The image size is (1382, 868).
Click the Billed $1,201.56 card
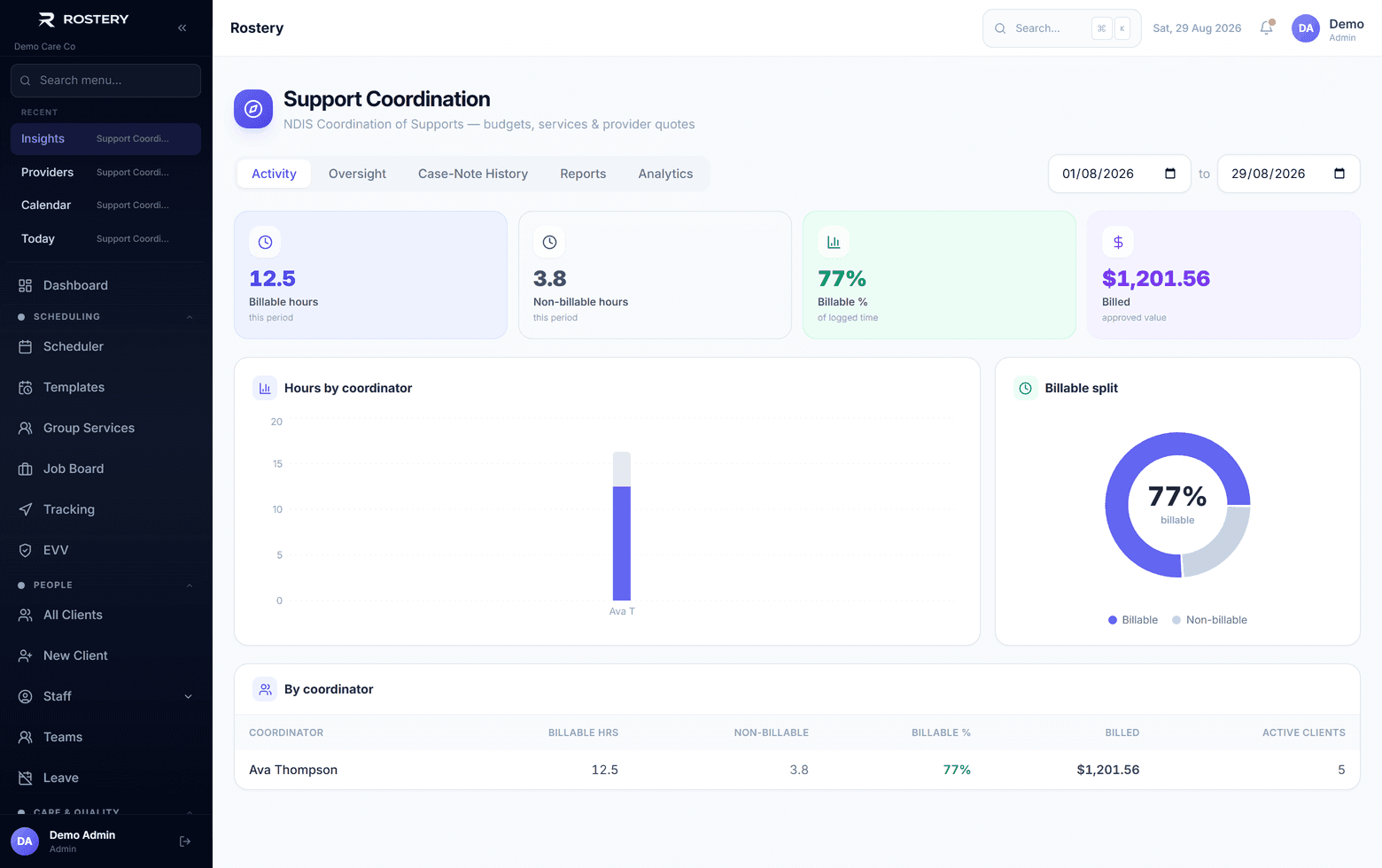point(1223,275)
